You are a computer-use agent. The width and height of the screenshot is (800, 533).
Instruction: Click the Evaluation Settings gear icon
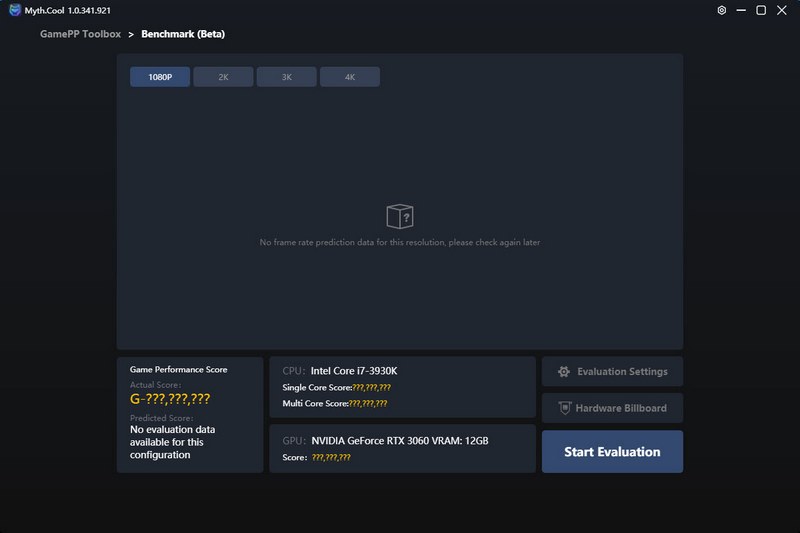(x=564, y=372)
